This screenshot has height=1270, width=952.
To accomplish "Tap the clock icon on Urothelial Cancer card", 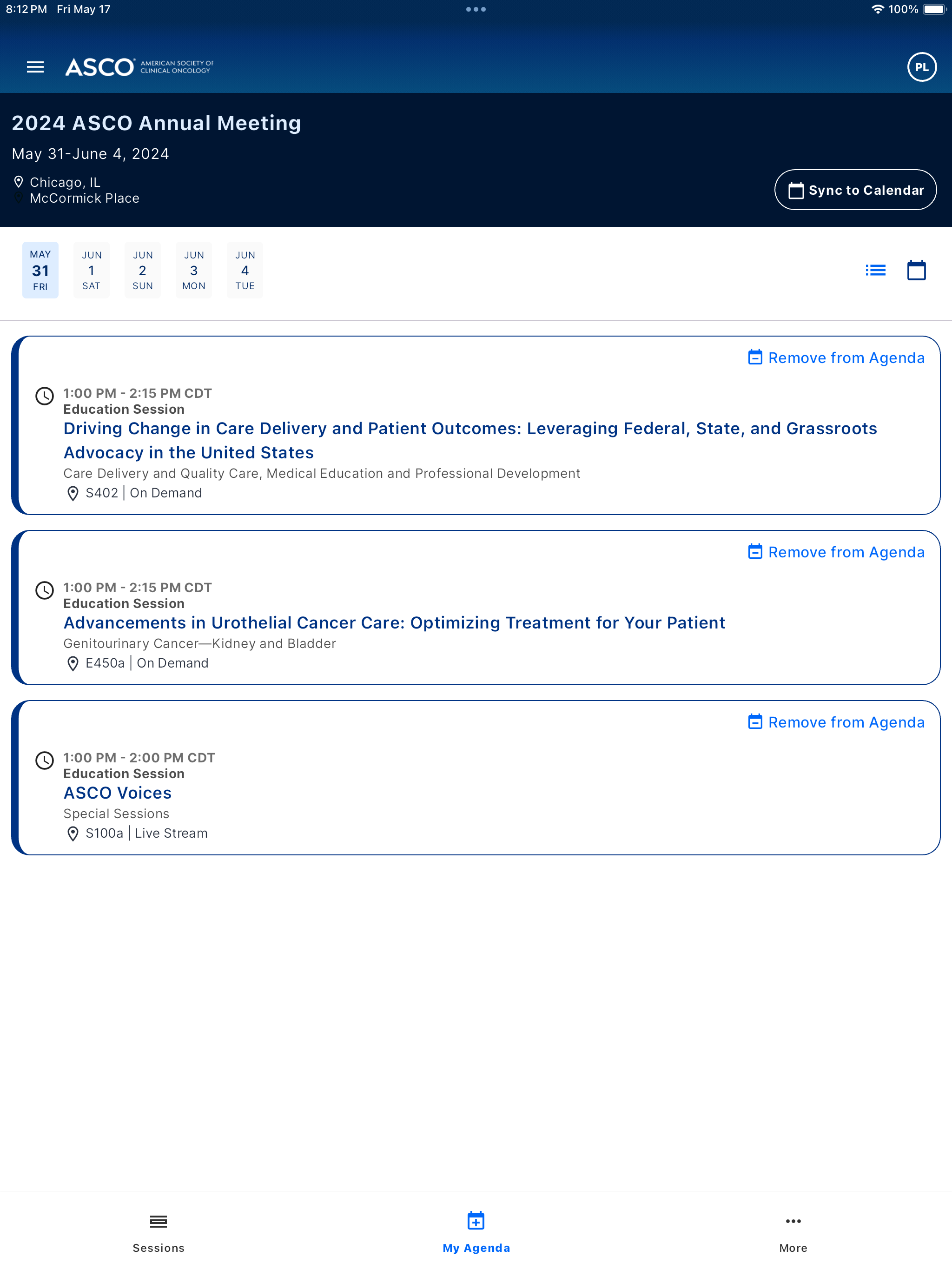I will point(44,590).
